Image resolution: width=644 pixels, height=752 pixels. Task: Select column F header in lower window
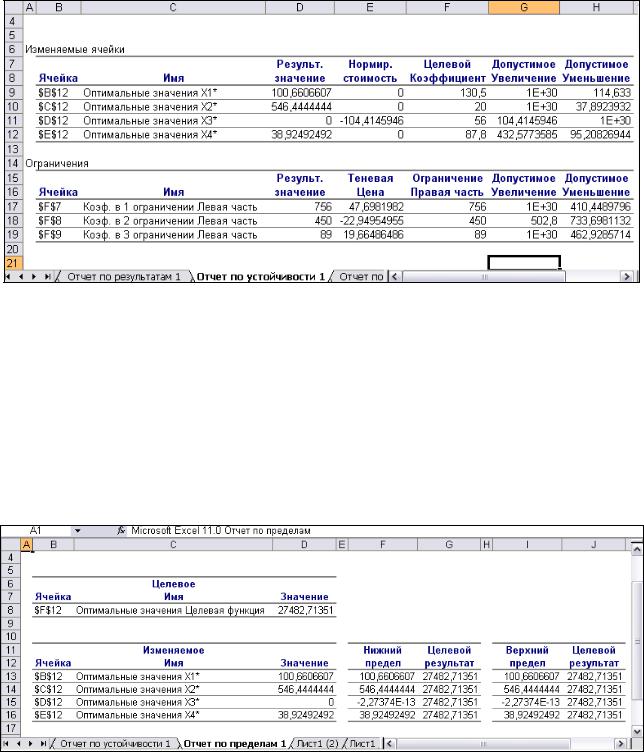383,545
